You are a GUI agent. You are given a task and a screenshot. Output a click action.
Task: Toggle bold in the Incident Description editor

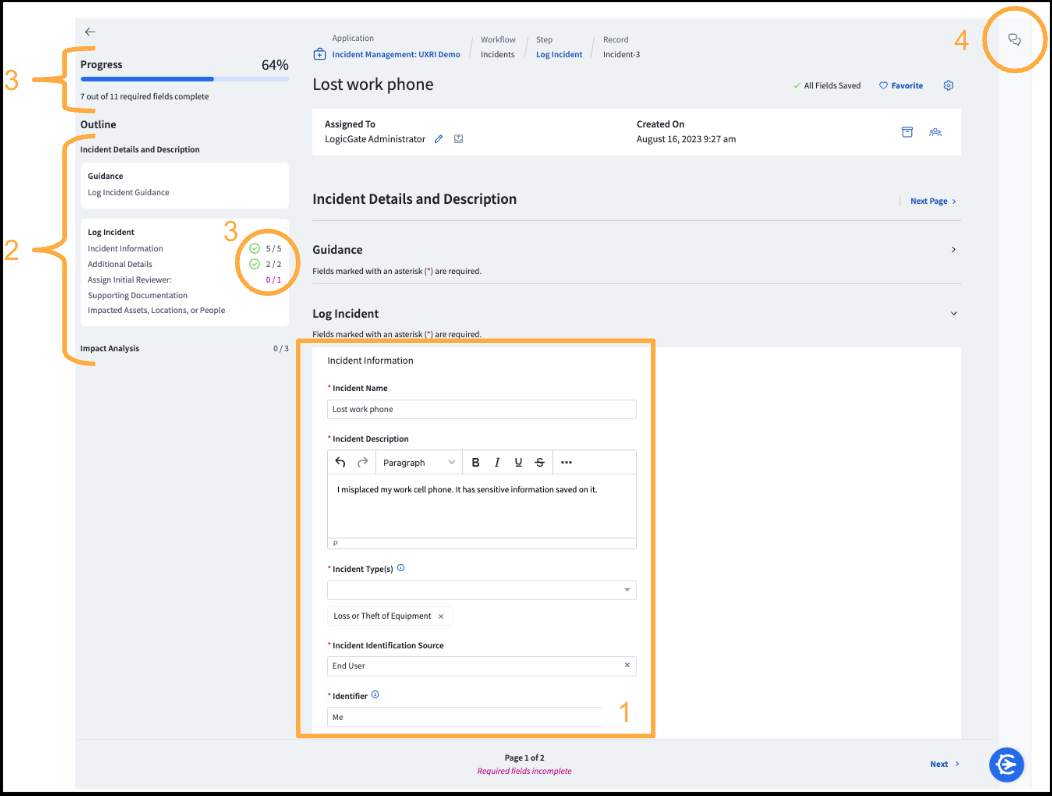(475, 461)
